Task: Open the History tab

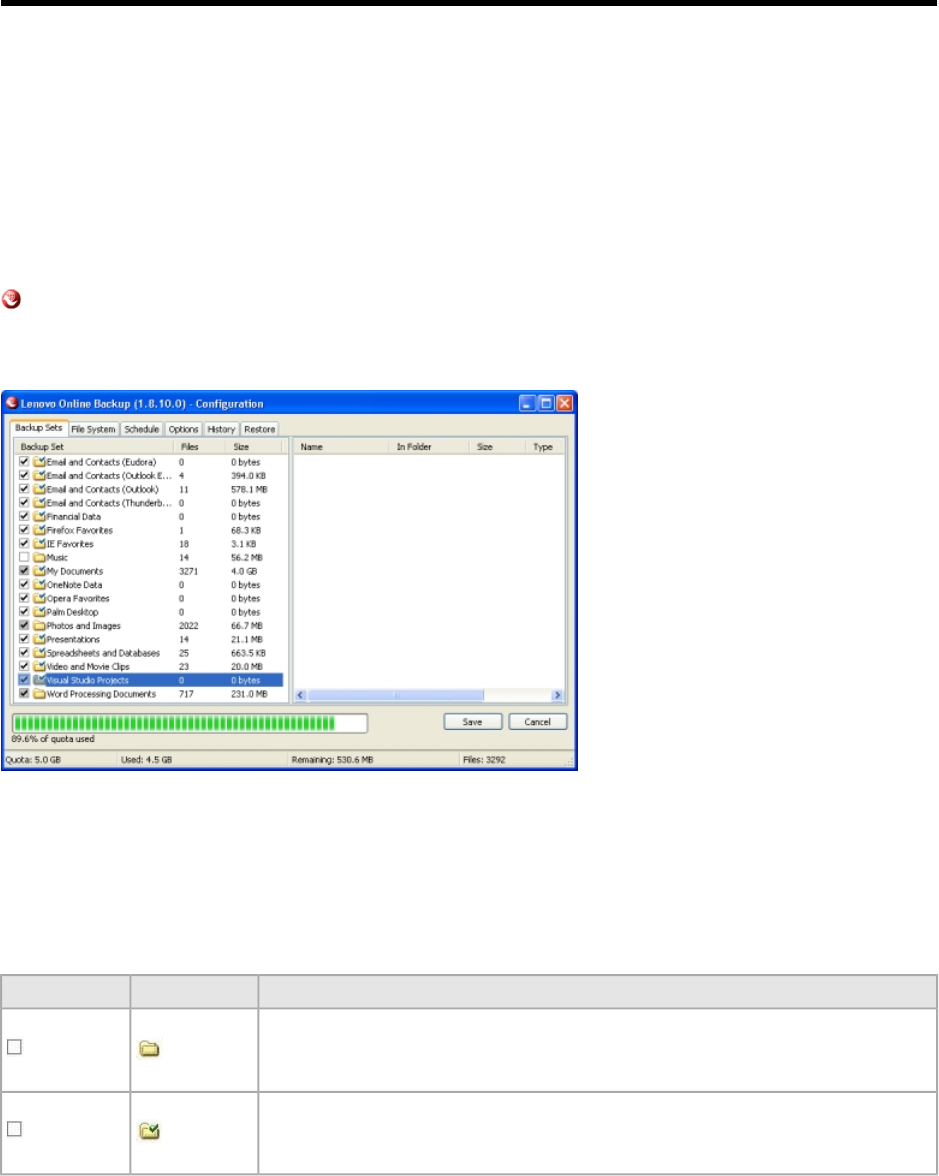Action: (x=221, y=429)
